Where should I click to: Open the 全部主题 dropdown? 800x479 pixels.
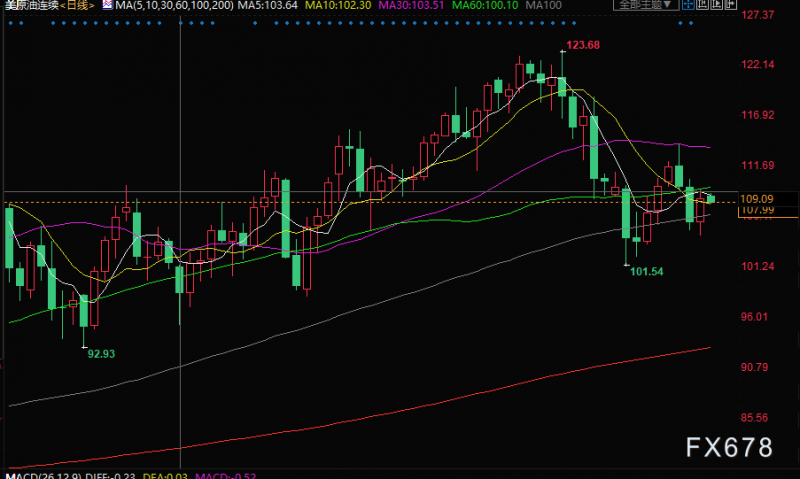(x=645, y=5)
